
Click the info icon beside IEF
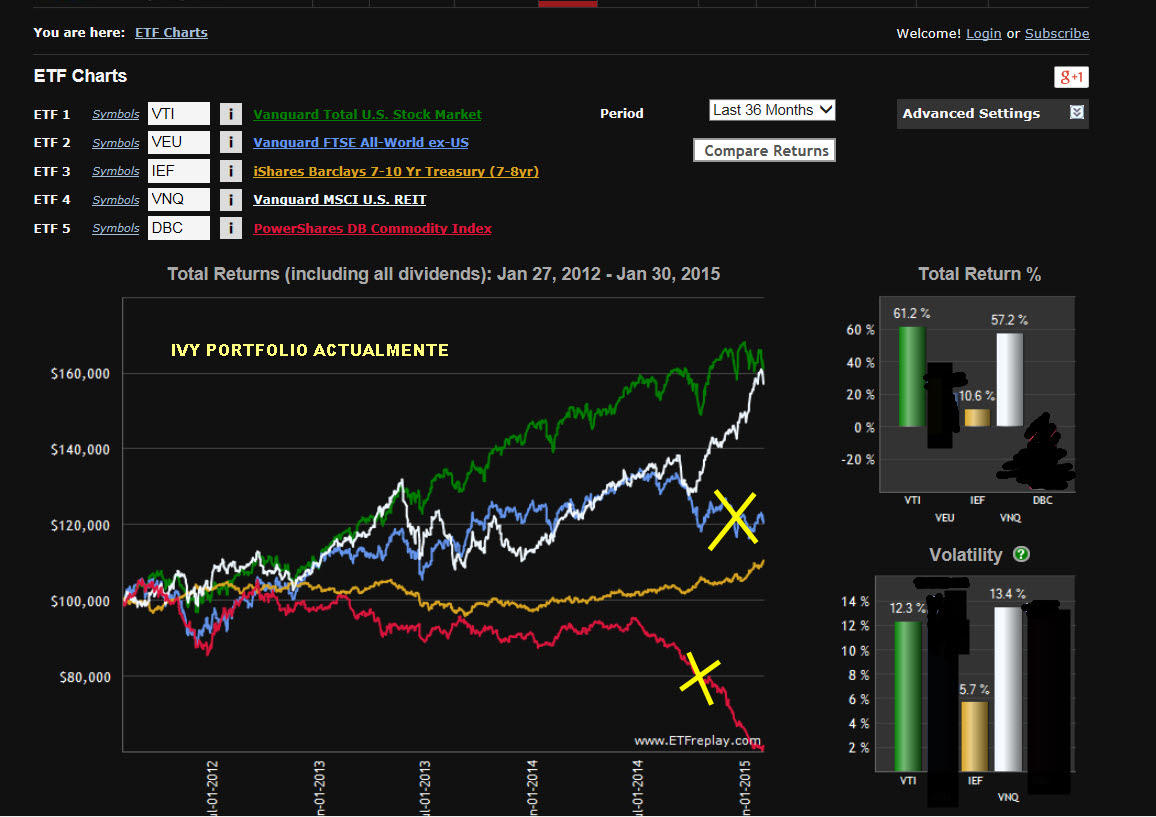[230, 171]
